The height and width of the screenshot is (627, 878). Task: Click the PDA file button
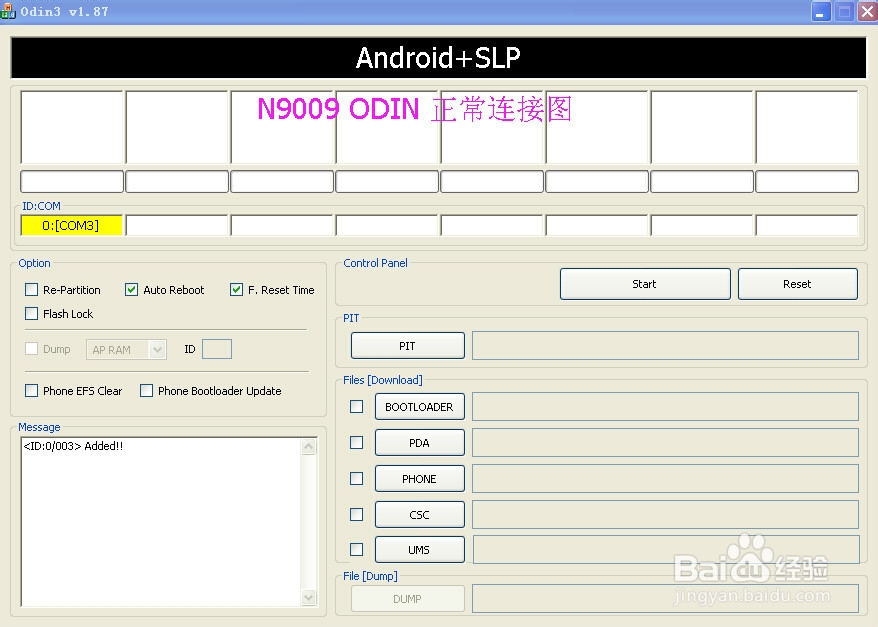pyautogui.click(x=419, y=443)
